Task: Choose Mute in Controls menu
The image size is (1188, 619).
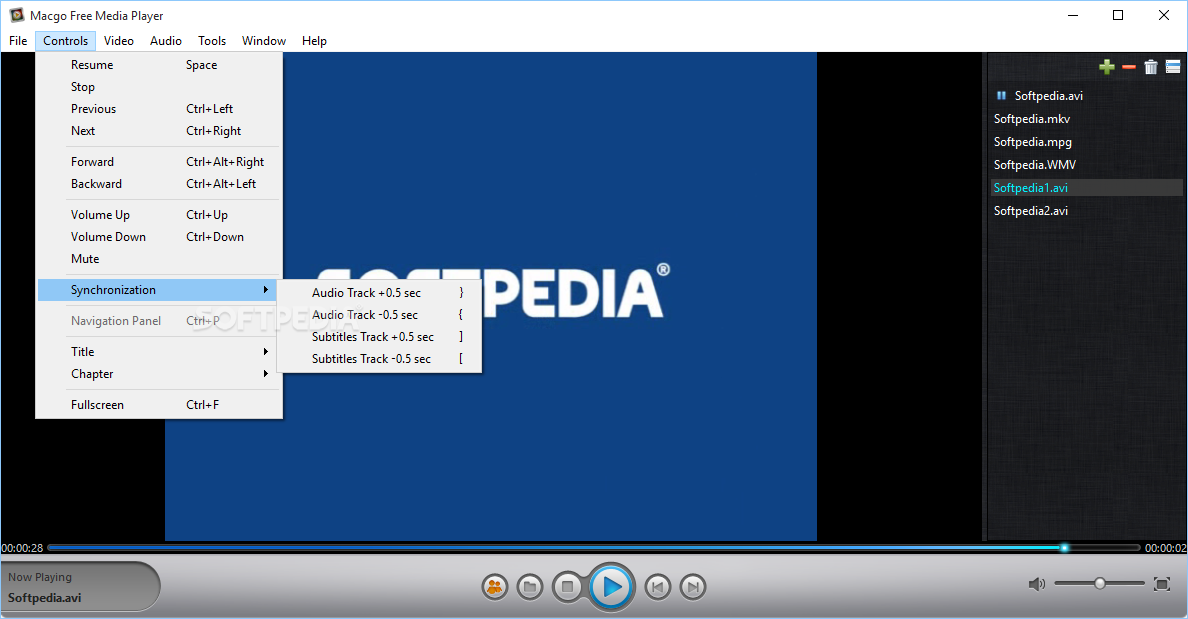Action: tap(159, 259)
